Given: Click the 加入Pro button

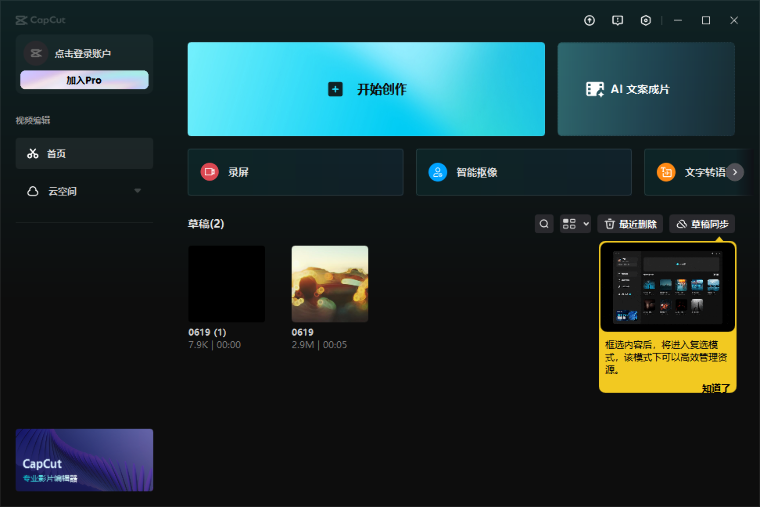Looking at the screenshot, I should pos(84,80).
